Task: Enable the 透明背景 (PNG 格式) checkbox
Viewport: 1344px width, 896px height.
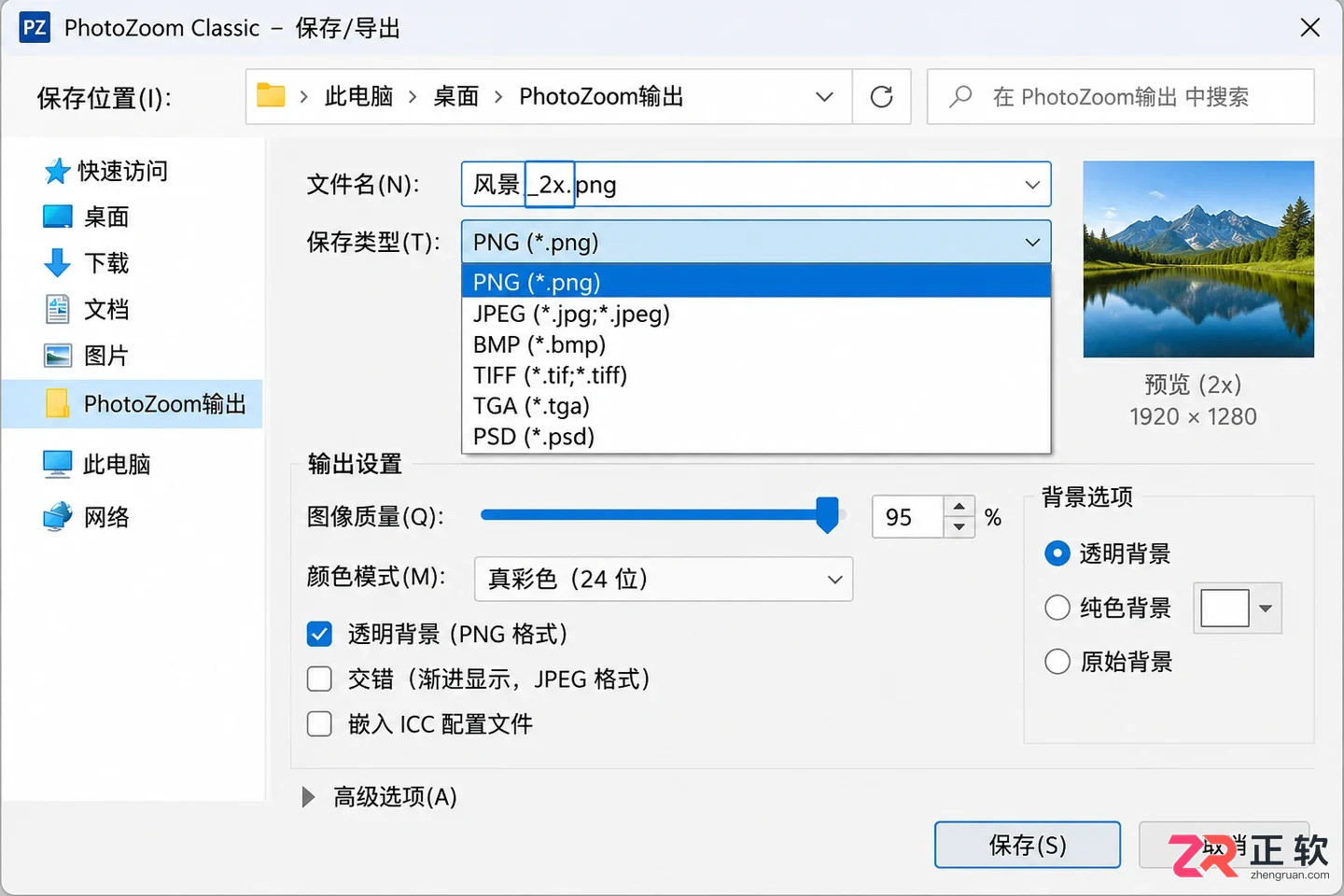Action: (319, 635)
